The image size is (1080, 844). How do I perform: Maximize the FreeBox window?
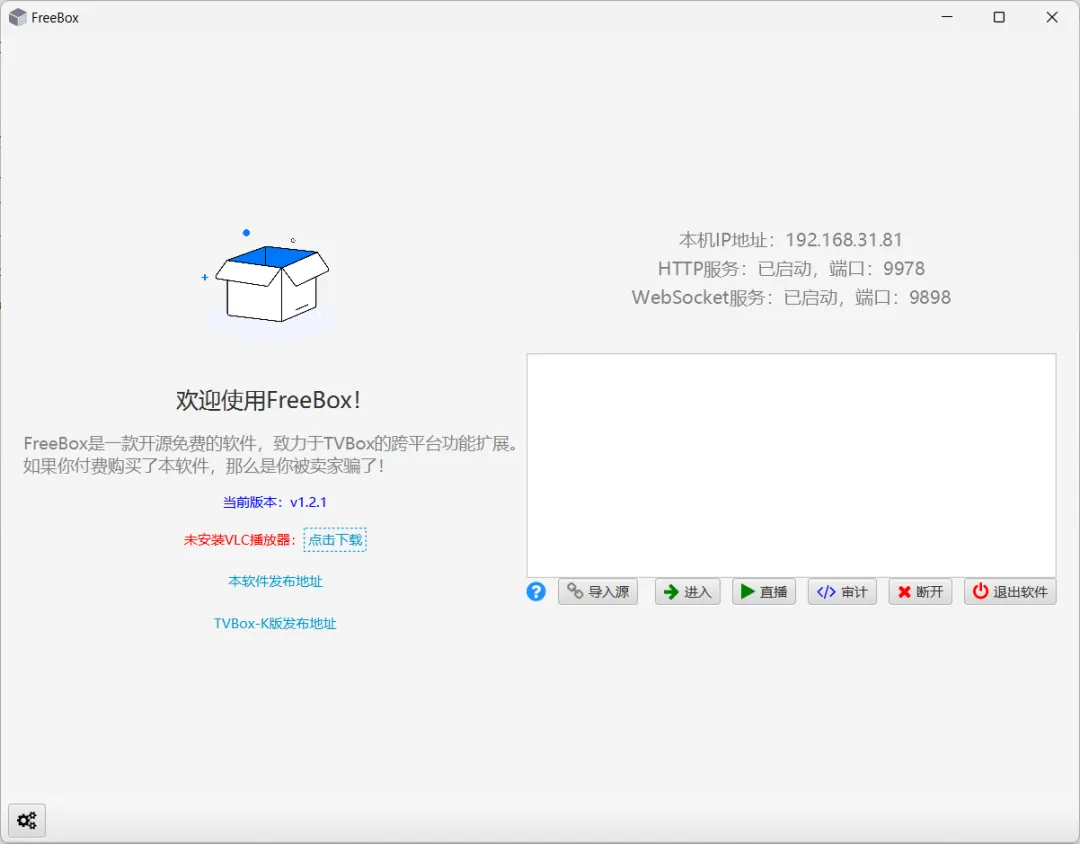(x=999, y=17)
